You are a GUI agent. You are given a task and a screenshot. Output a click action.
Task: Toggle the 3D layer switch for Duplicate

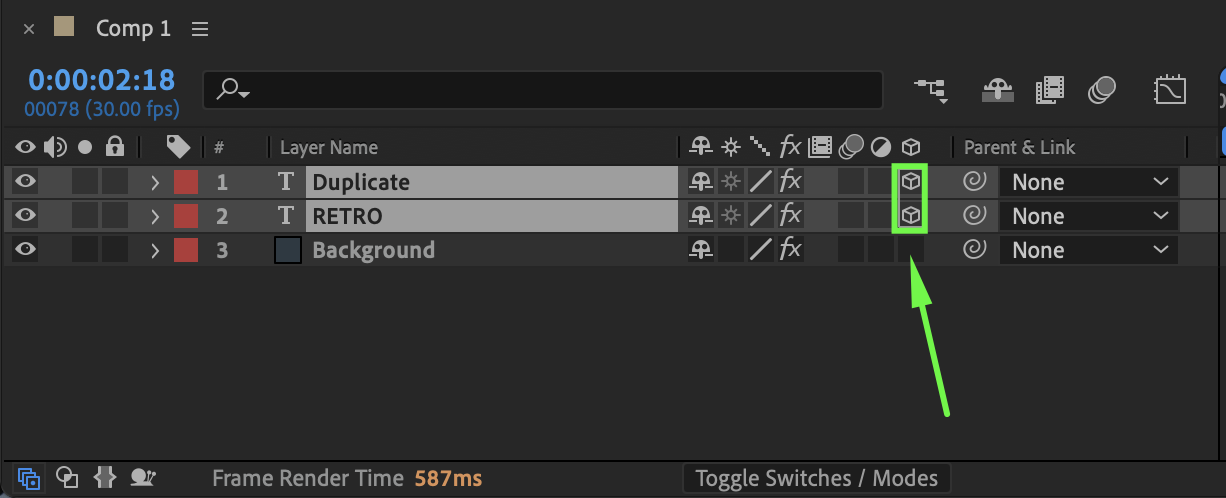[x=910, y=182]
